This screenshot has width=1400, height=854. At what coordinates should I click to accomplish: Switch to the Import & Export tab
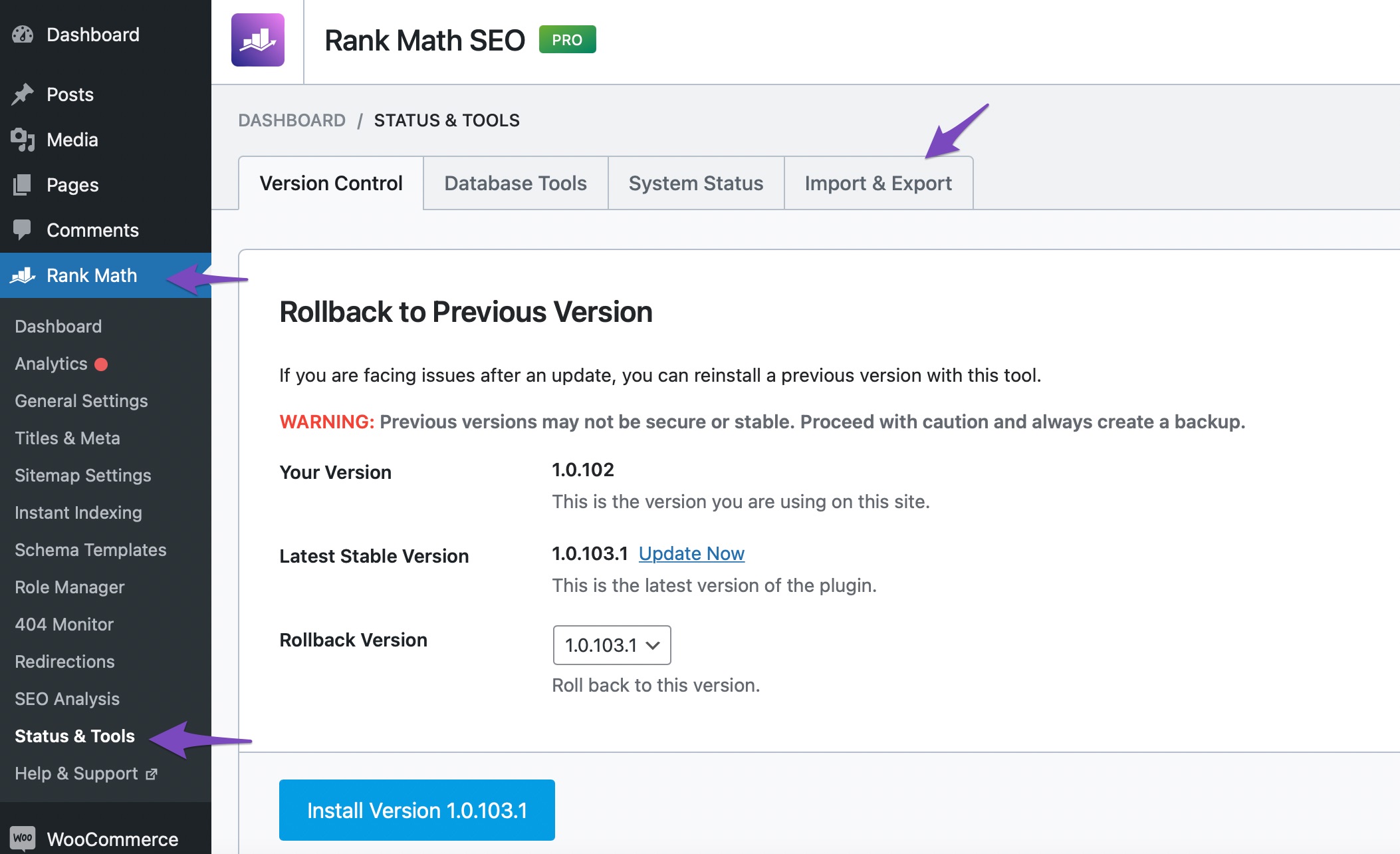coord(877,182)
